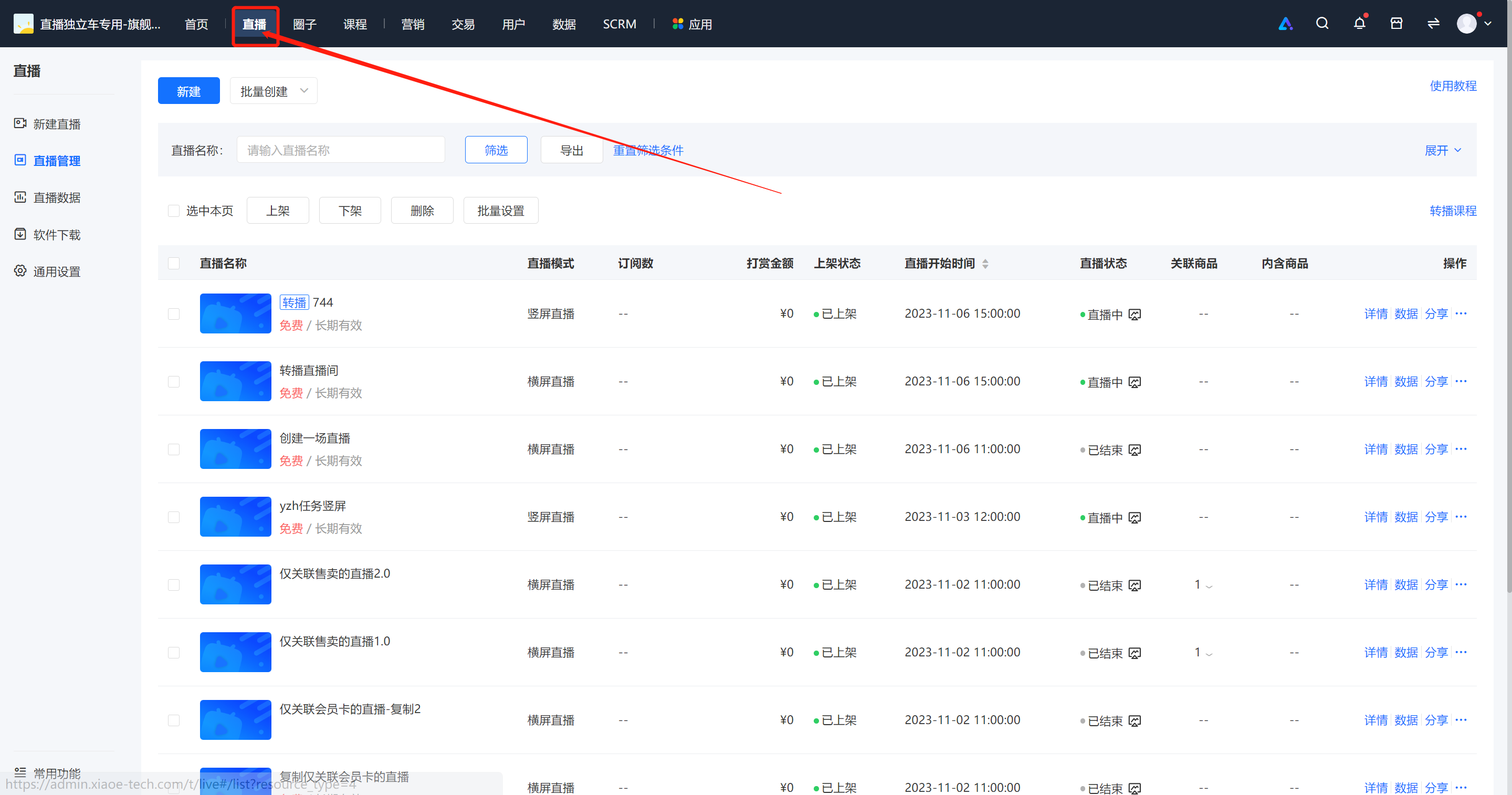
Task: Click the 批量设置 button
Action: click(501, 210)
